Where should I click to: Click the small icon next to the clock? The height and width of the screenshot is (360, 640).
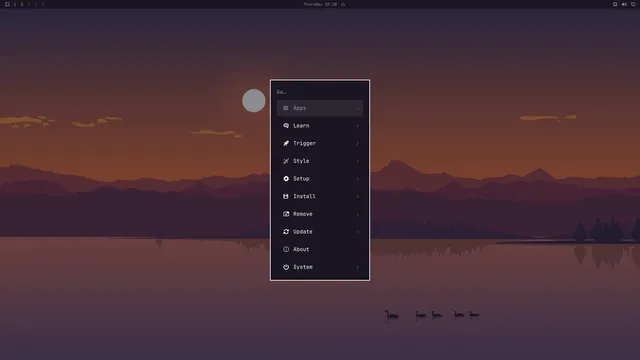coord(343,4)
